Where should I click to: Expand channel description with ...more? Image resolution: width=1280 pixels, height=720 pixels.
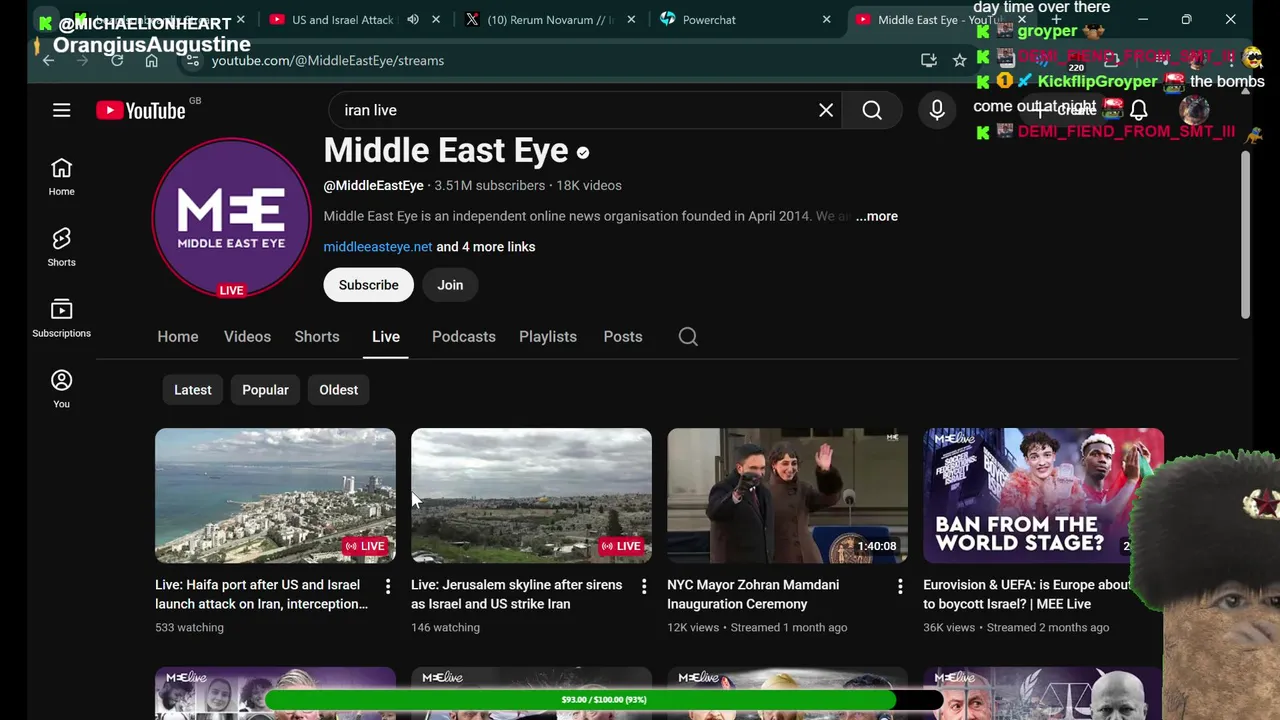(x=877, y=216)
